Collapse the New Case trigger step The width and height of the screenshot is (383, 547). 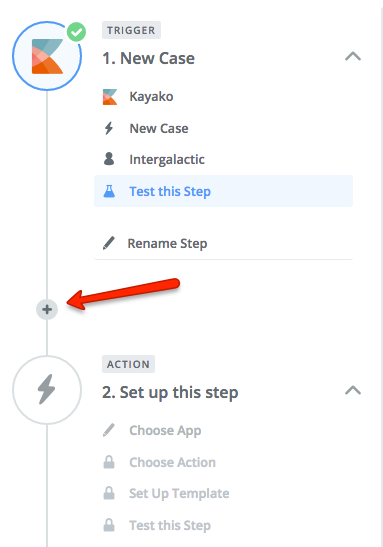point(353,57)
